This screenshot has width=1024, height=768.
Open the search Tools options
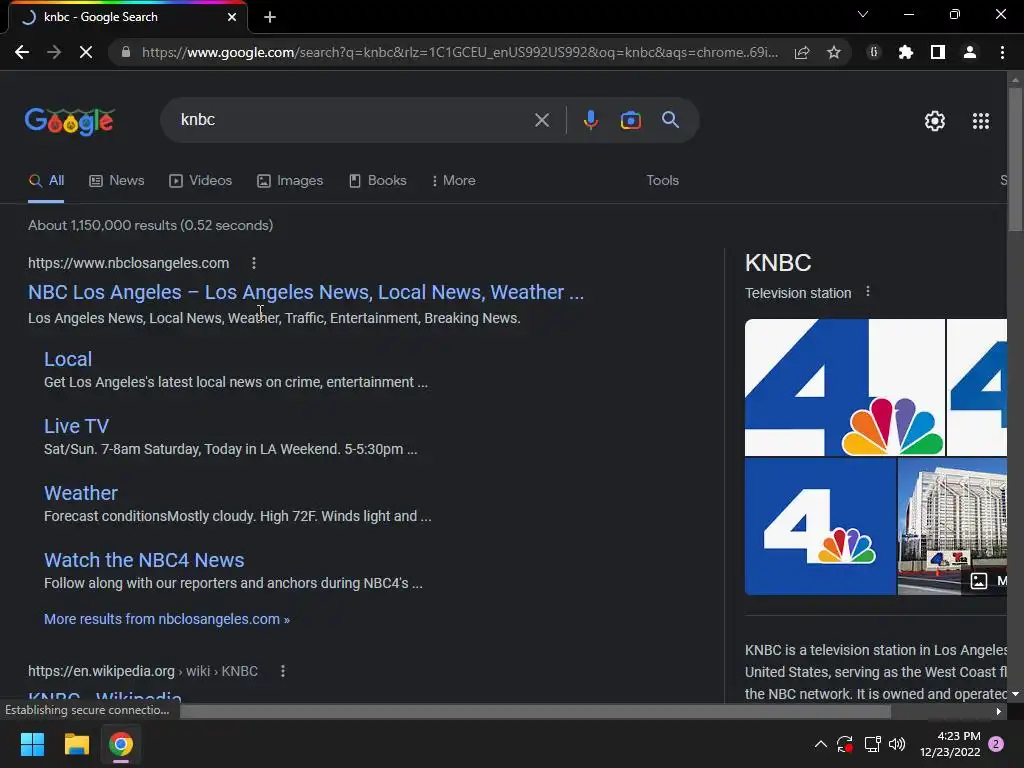662,181
